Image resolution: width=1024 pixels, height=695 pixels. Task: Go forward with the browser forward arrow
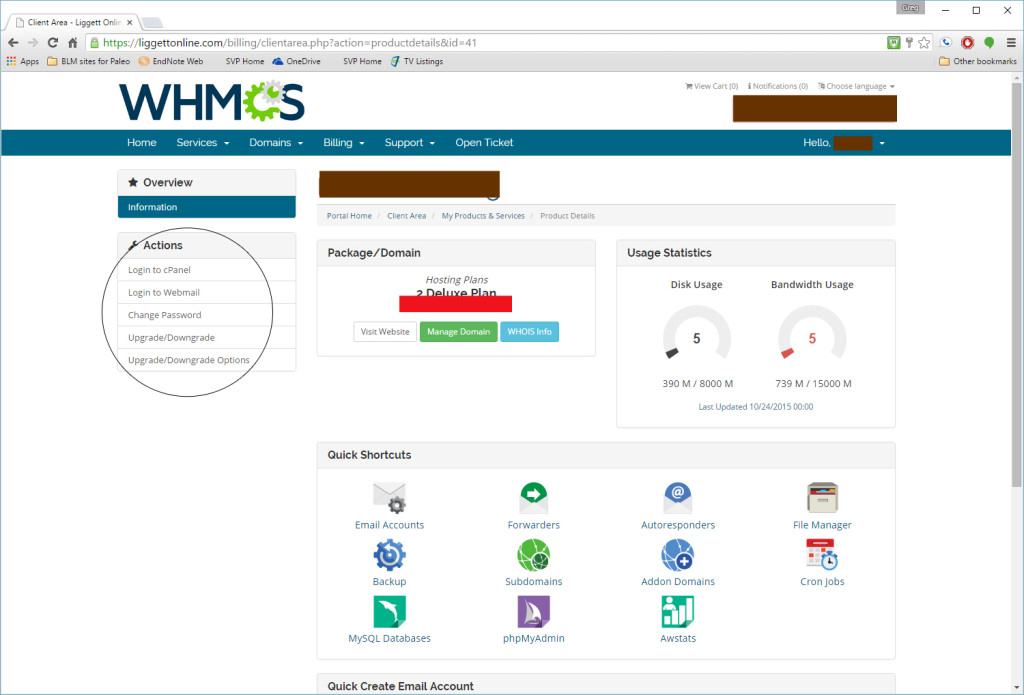click(x=33, y=42)
